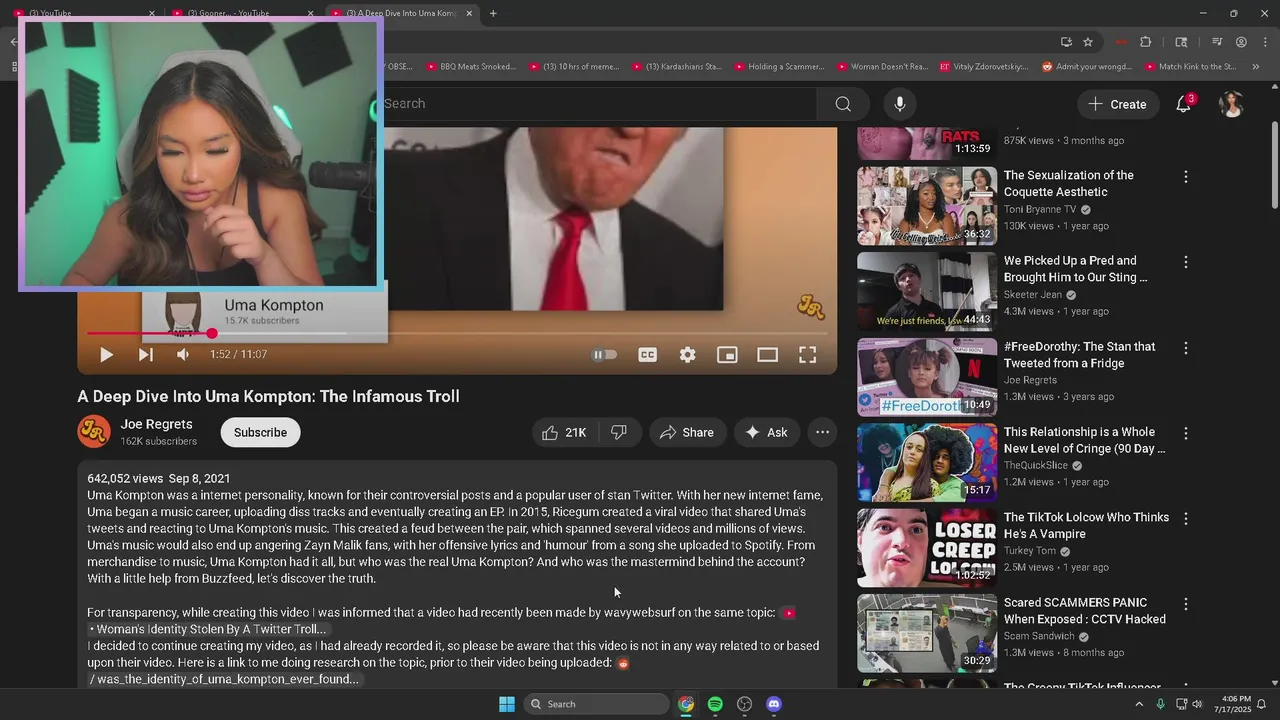Viewport: 1280px width, 720px height.
Task: Dislike the video
Action: point(619,432)
